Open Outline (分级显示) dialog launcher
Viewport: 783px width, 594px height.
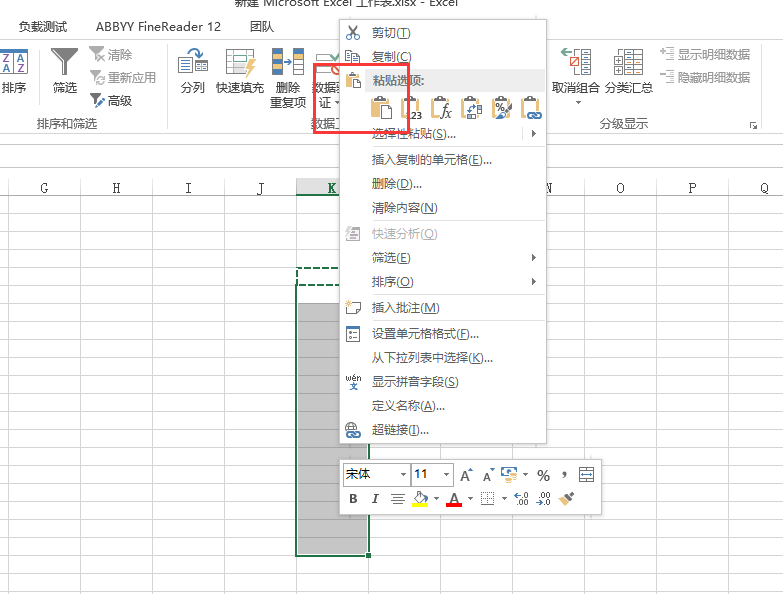[x=753, y=126]
